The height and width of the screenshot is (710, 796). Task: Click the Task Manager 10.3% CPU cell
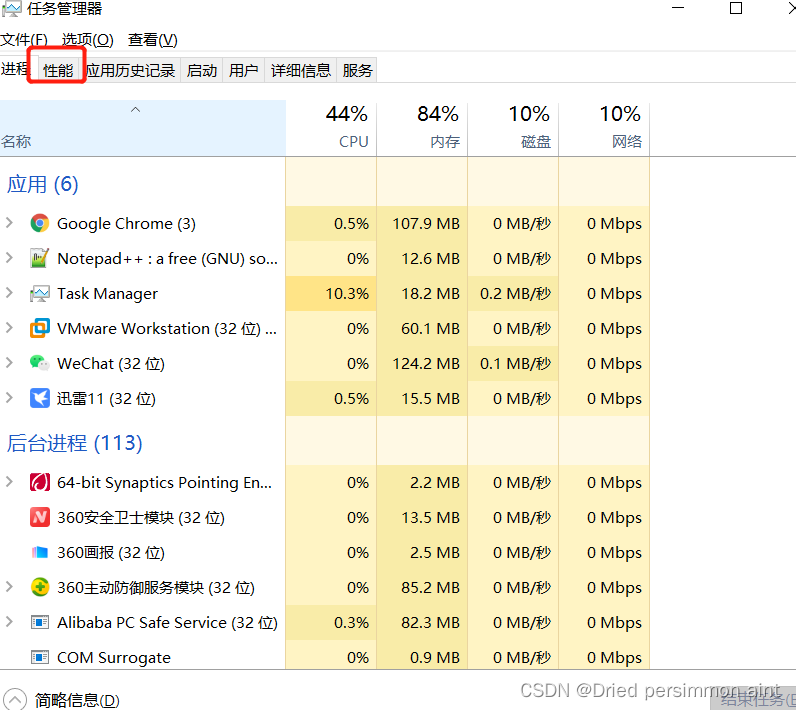(x=331, y=293)
